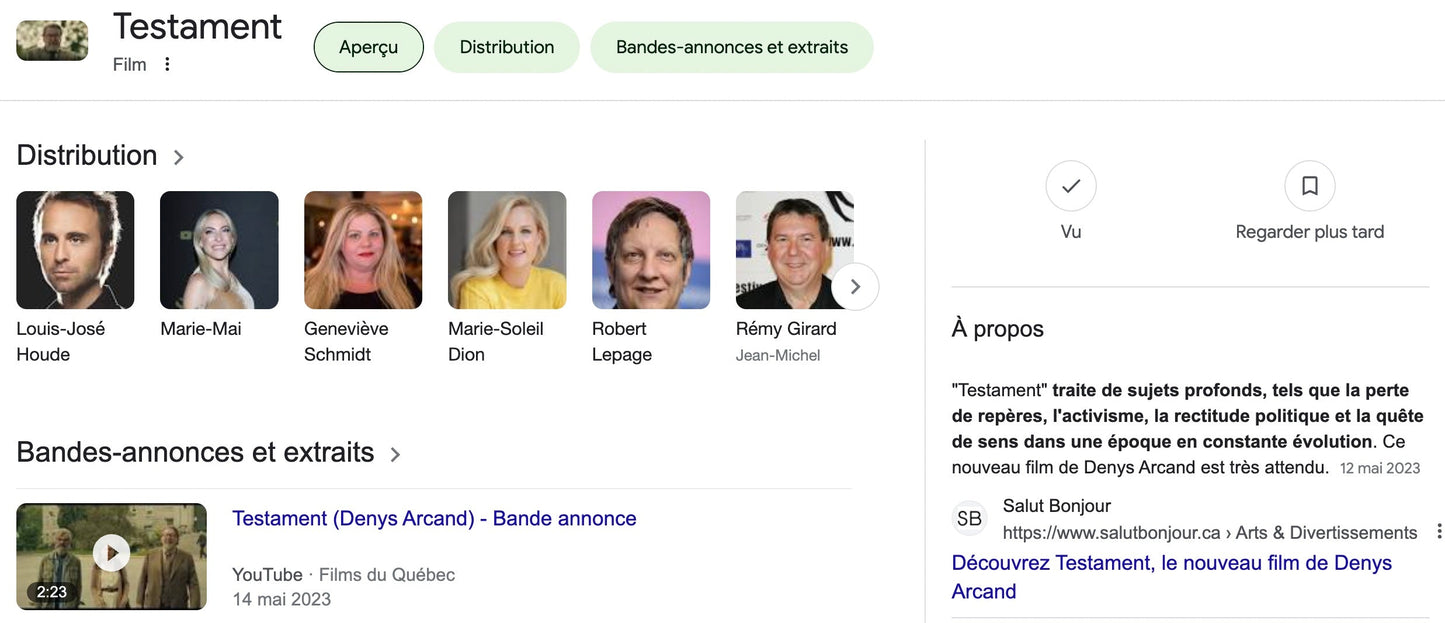This screenshot has width=1445, height=623.
Task: Click the Testament film thumbnail in header
Action: [52, 41]
